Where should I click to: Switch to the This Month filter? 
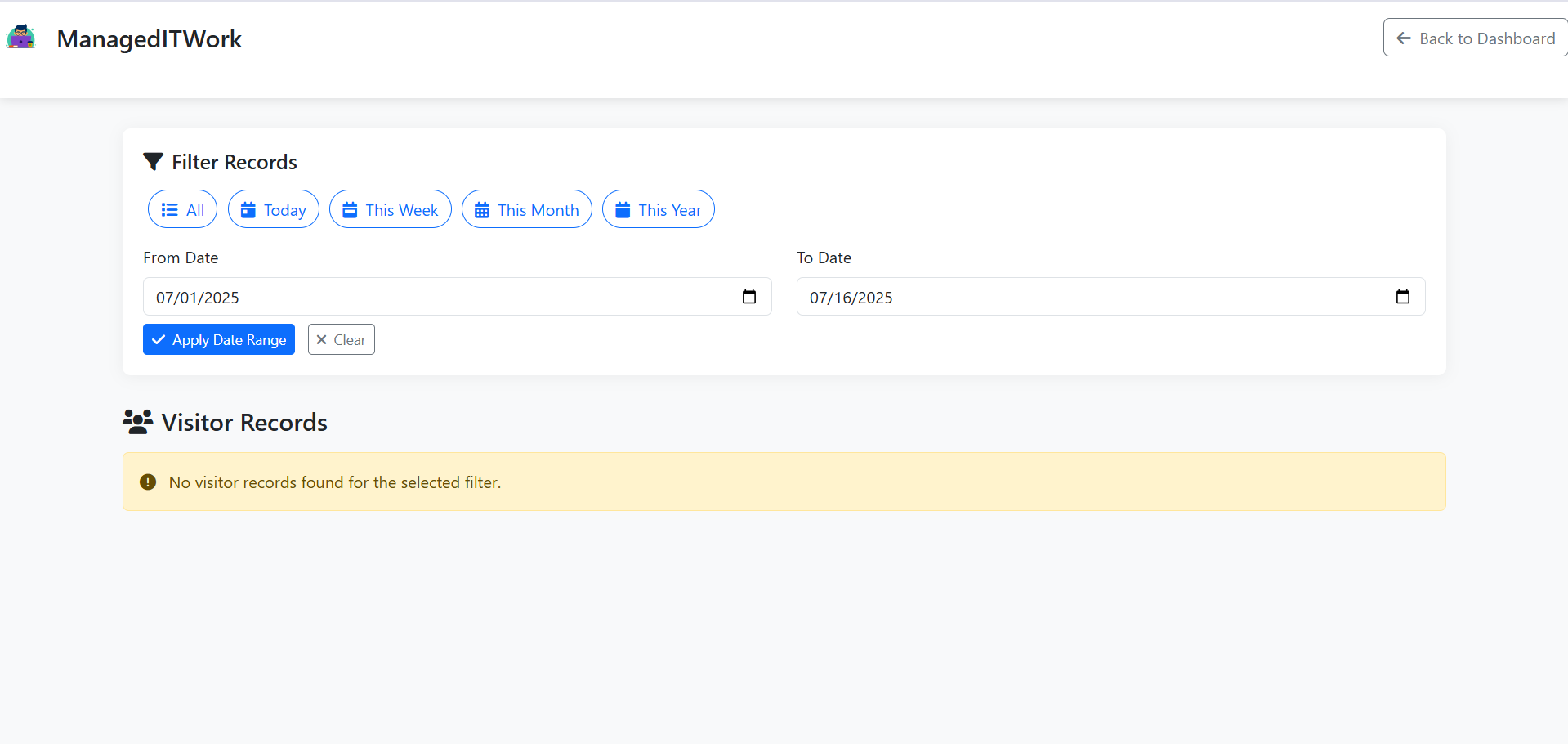pyautogui.click(x=526, y=209)
